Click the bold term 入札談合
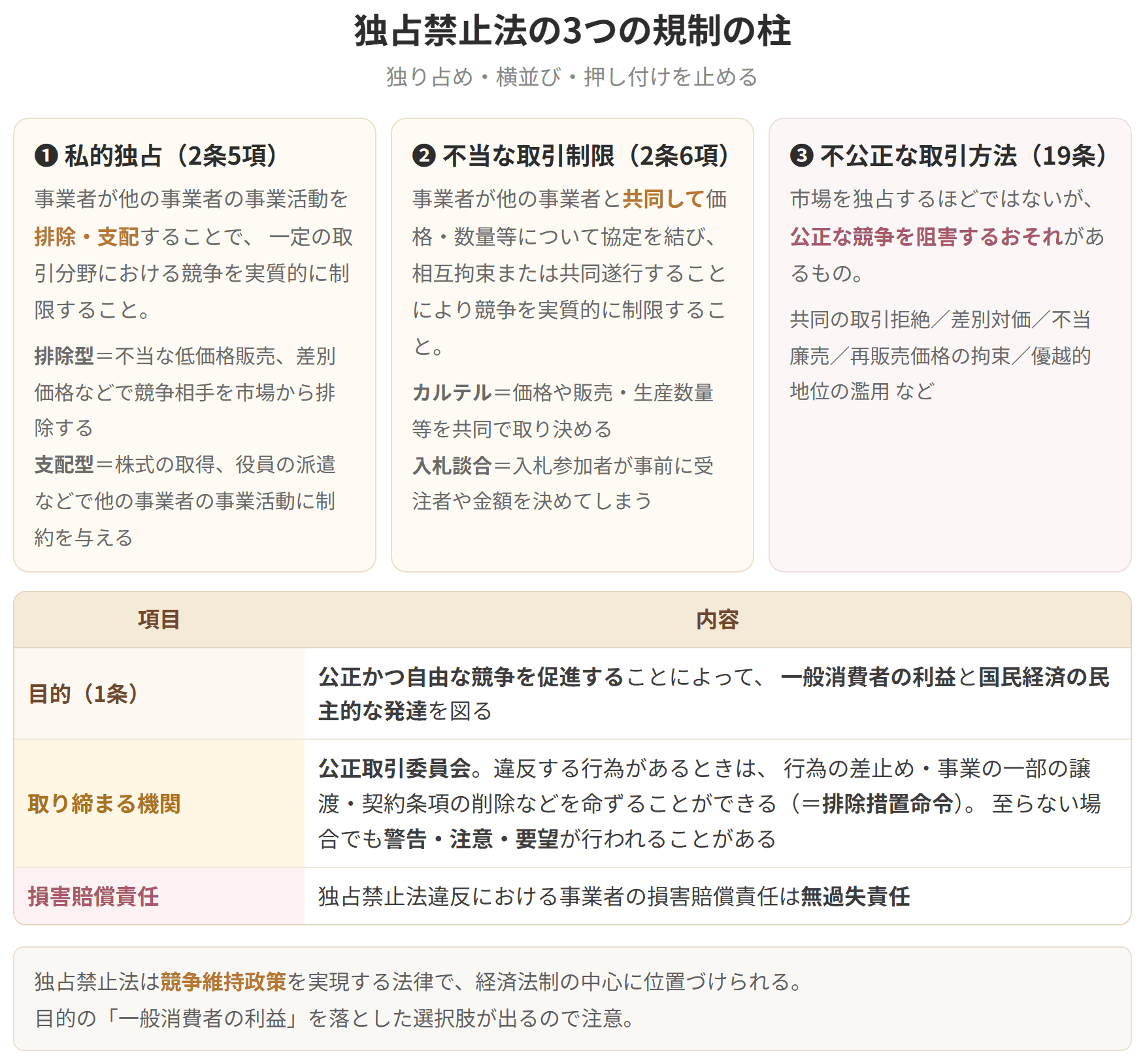1145x1064 pixels. 452,466
